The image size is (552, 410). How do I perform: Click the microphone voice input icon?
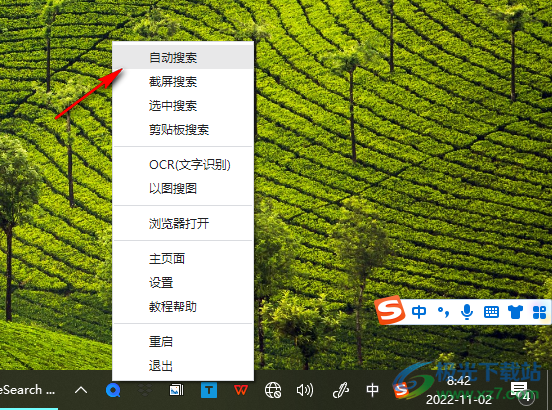pyautogui.click(x=467, y=312)
